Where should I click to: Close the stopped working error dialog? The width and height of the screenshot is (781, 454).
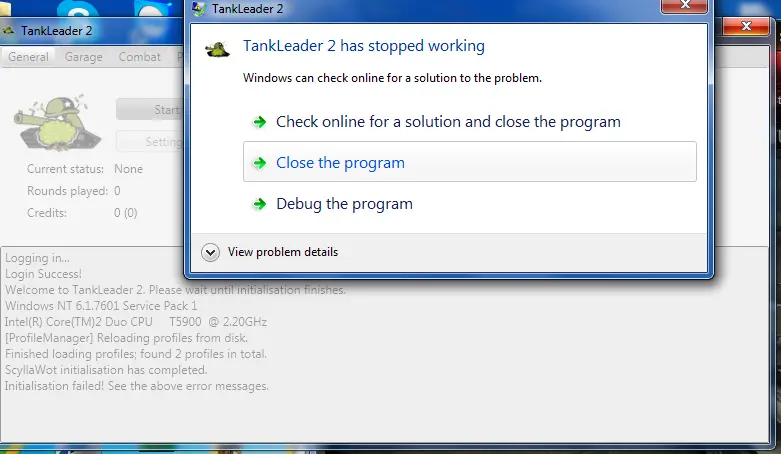[x=684, y=5]
